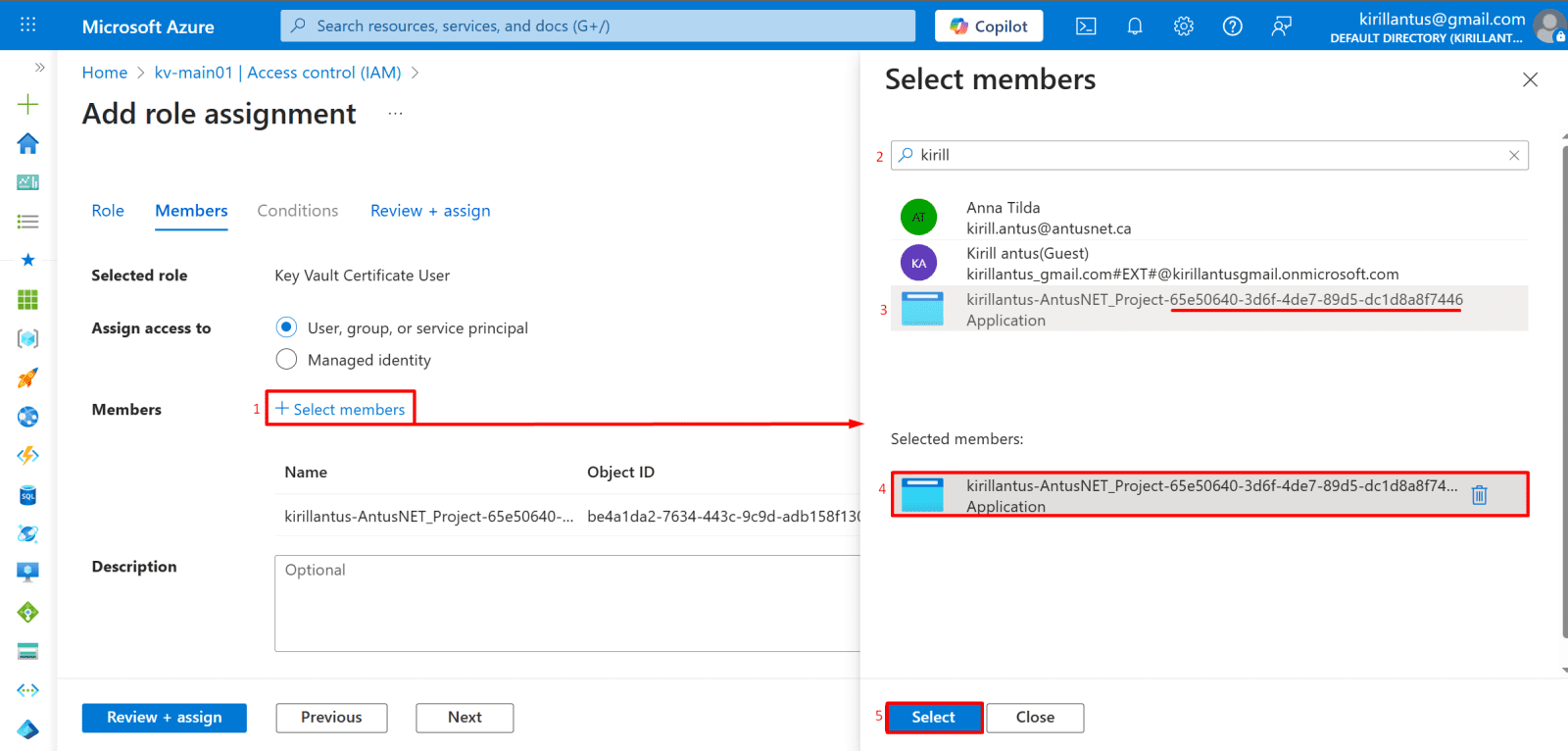The height and width of the screenshot is (751, 1568).
Task: Open the Help question mark icon
Action: point(1233,26)
